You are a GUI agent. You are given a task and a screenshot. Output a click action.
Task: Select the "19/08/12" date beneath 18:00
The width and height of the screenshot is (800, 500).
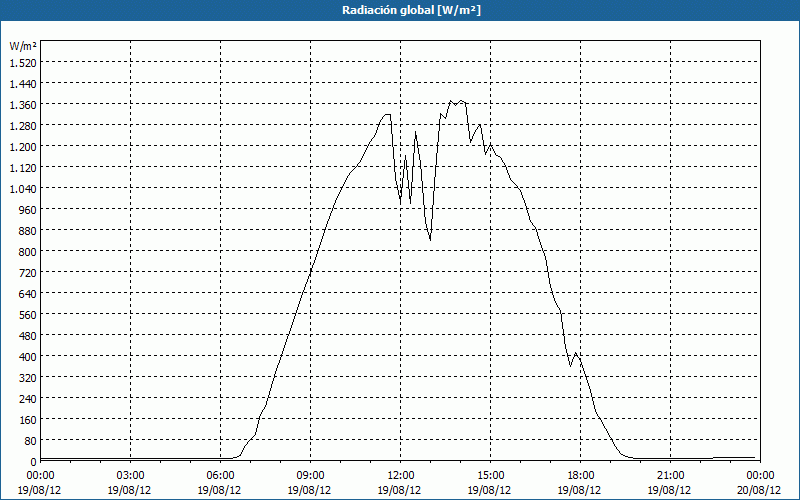click(x=580, y=490)
